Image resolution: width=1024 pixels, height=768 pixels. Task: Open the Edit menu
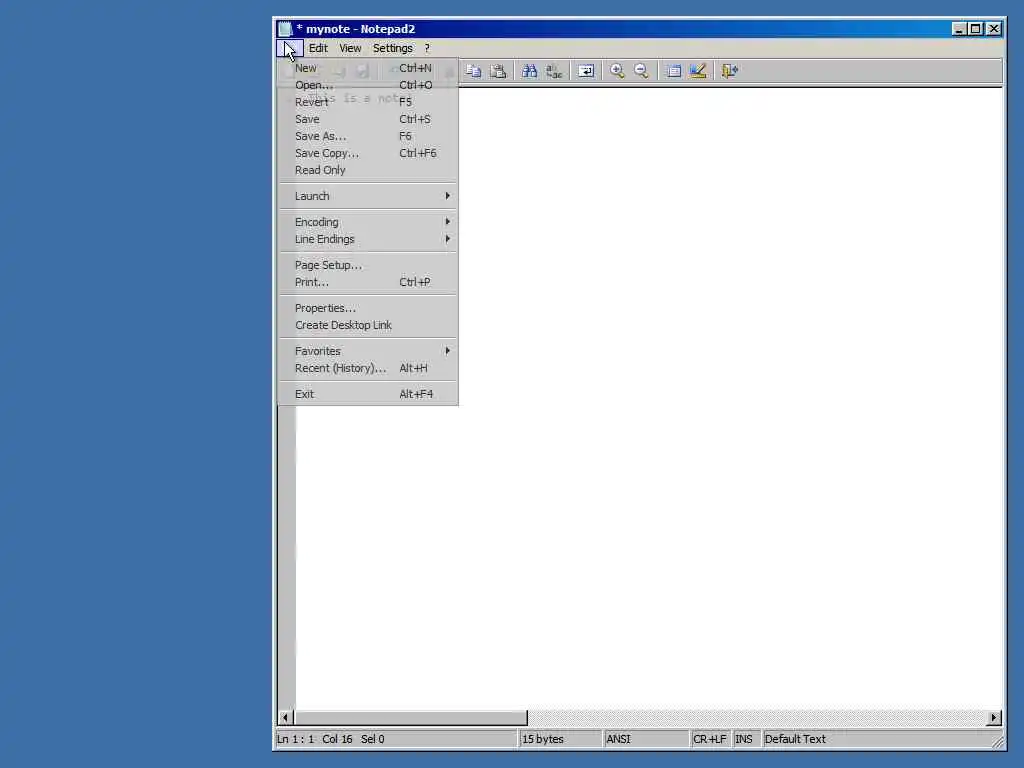tap(318, 48)
